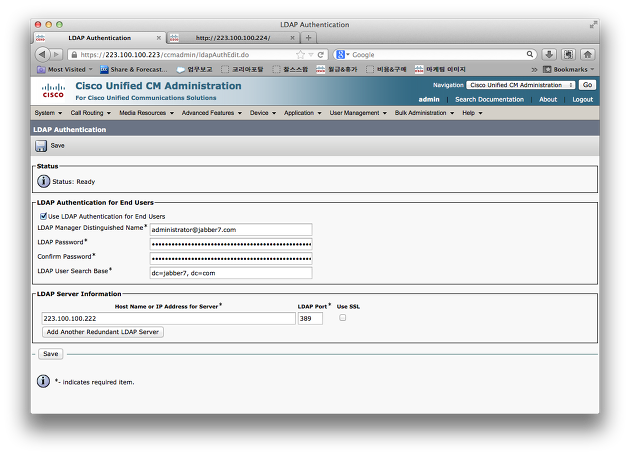
Task: Open the Downloads arrow icon
Action: click(x=549, y=54)
